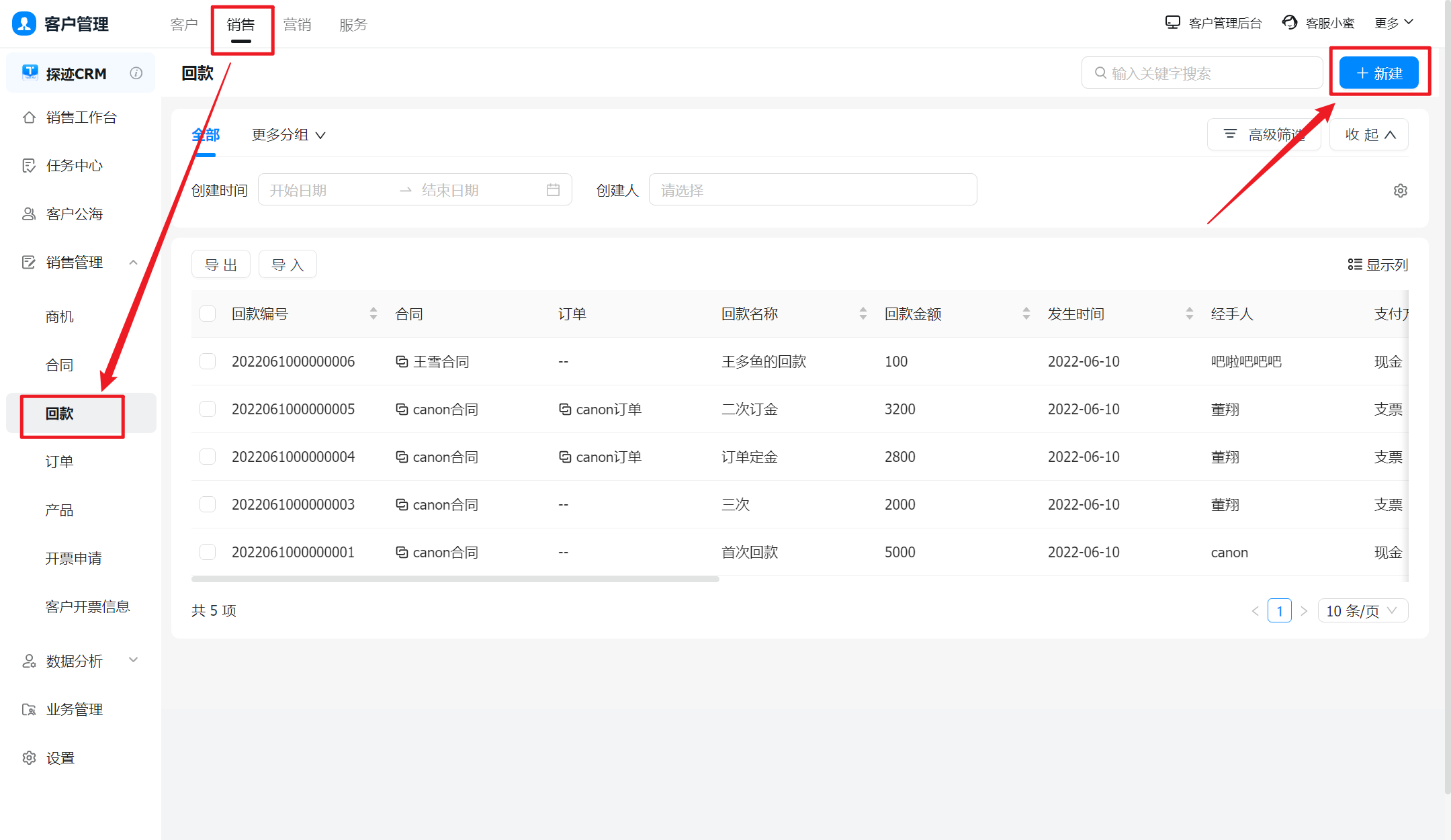
Task: Click the 客服小蜜 headset icon
Action: (1289, 23)
